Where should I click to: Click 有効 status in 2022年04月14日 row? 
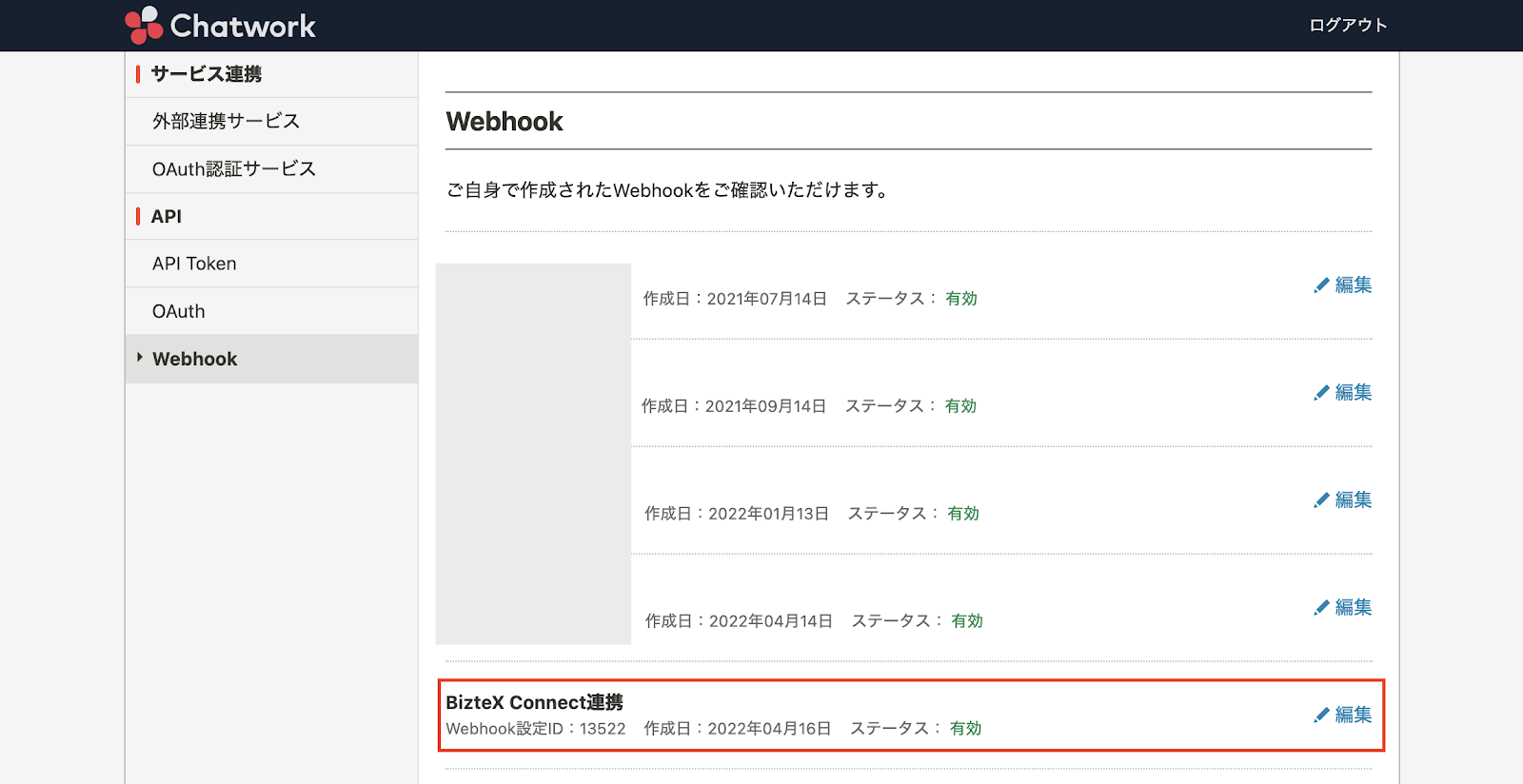point(967,621)
